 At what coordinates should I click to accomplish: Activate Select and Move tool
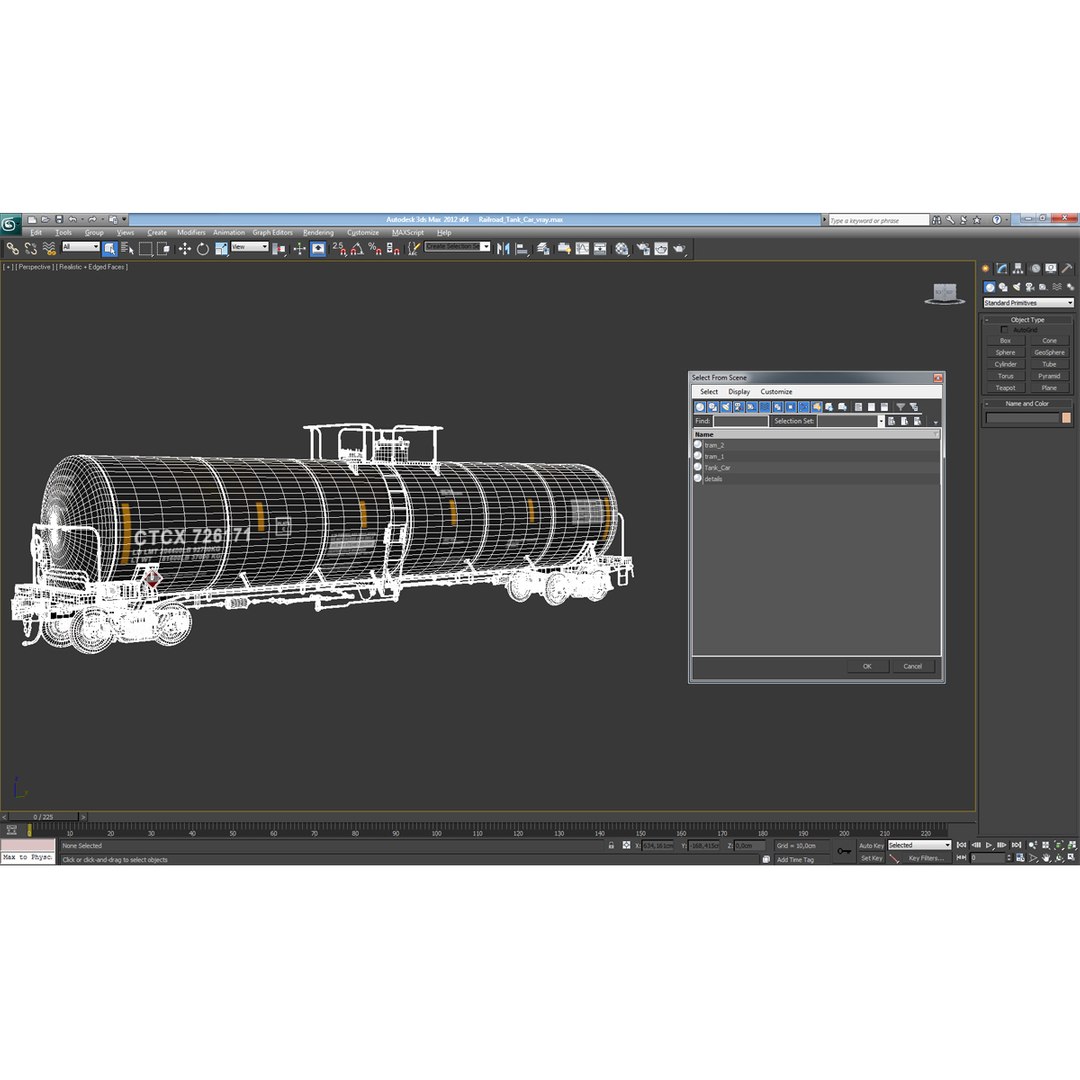[185, 249]
